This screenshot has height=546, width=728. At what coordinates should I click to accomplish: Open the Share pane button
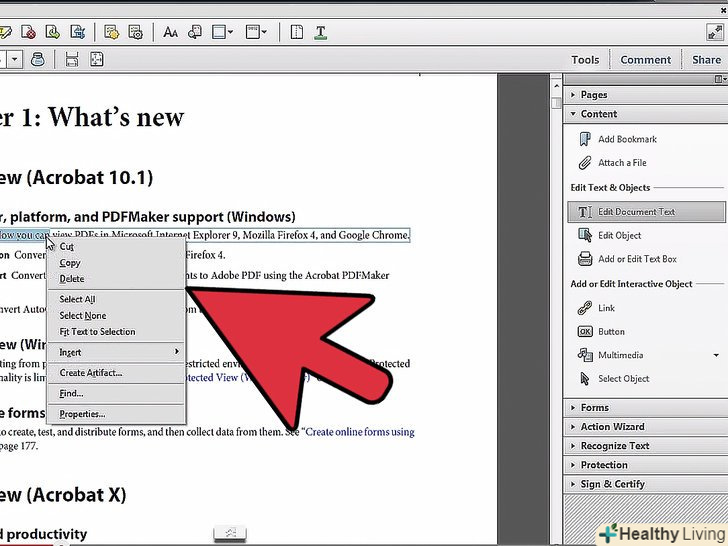[x=706, y=59]
